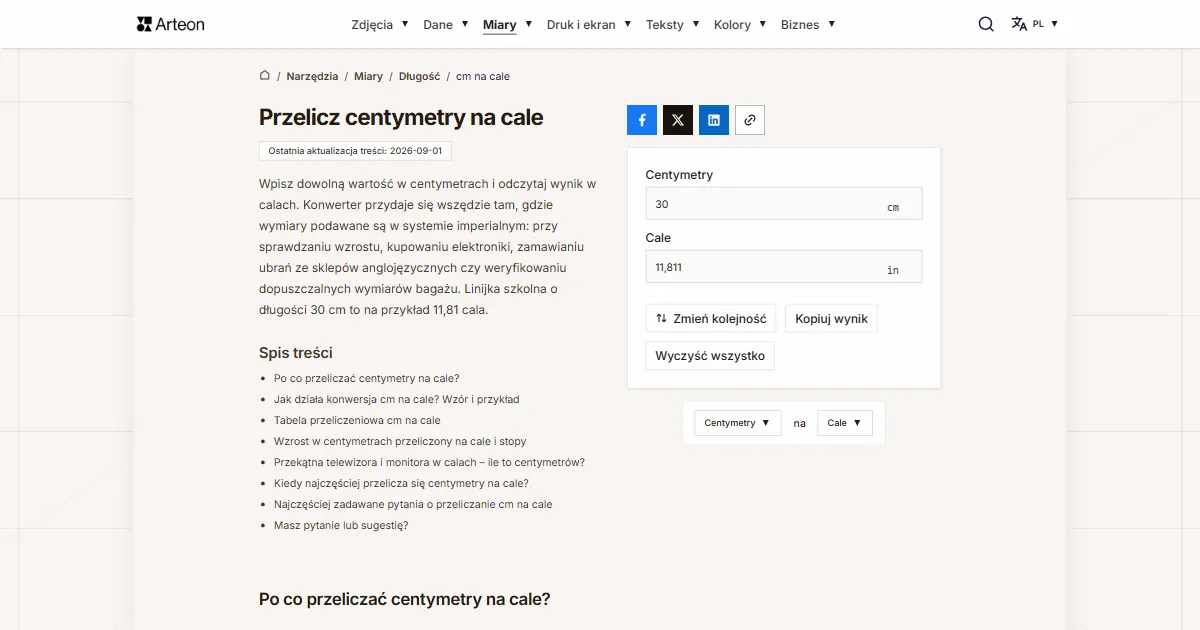Click Wyczyść wszystko button

(x=710, y=356)
